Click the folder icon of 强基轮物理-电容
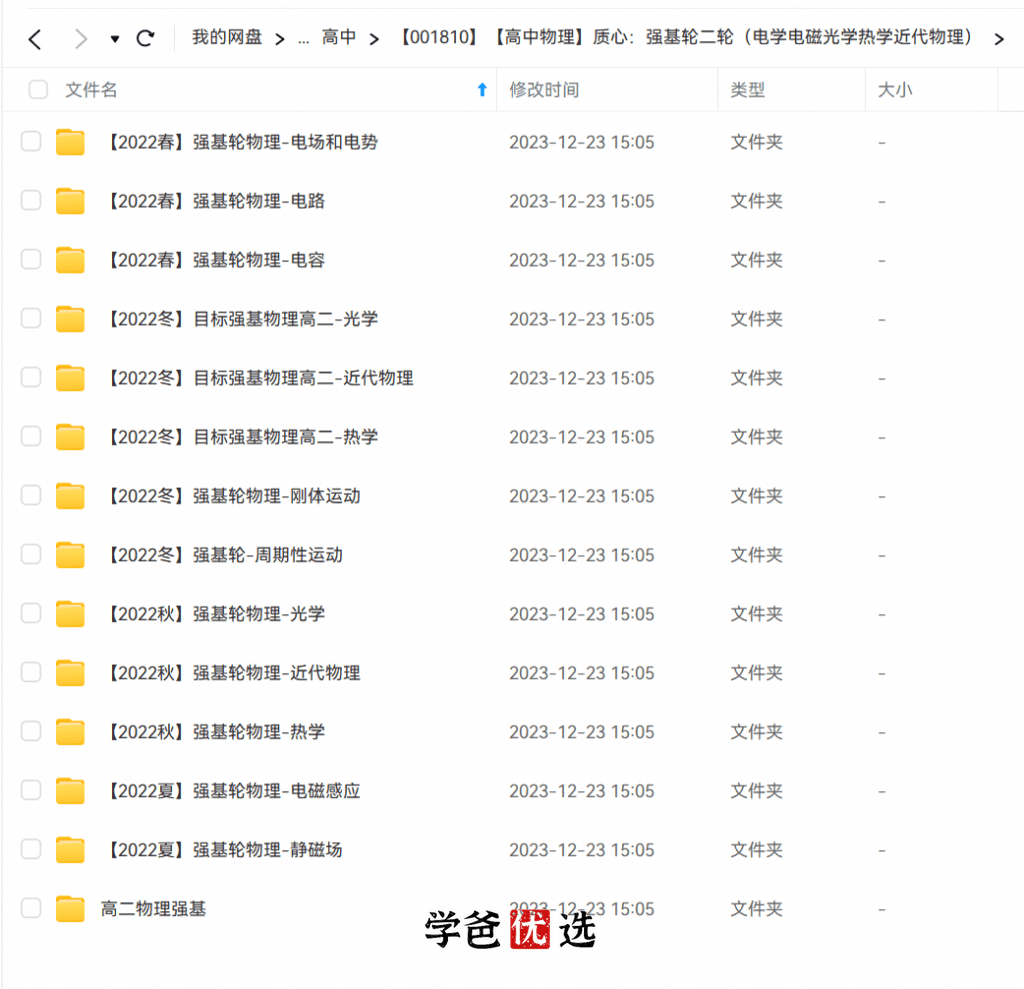1024x989 pixels. tap(70, 259)
